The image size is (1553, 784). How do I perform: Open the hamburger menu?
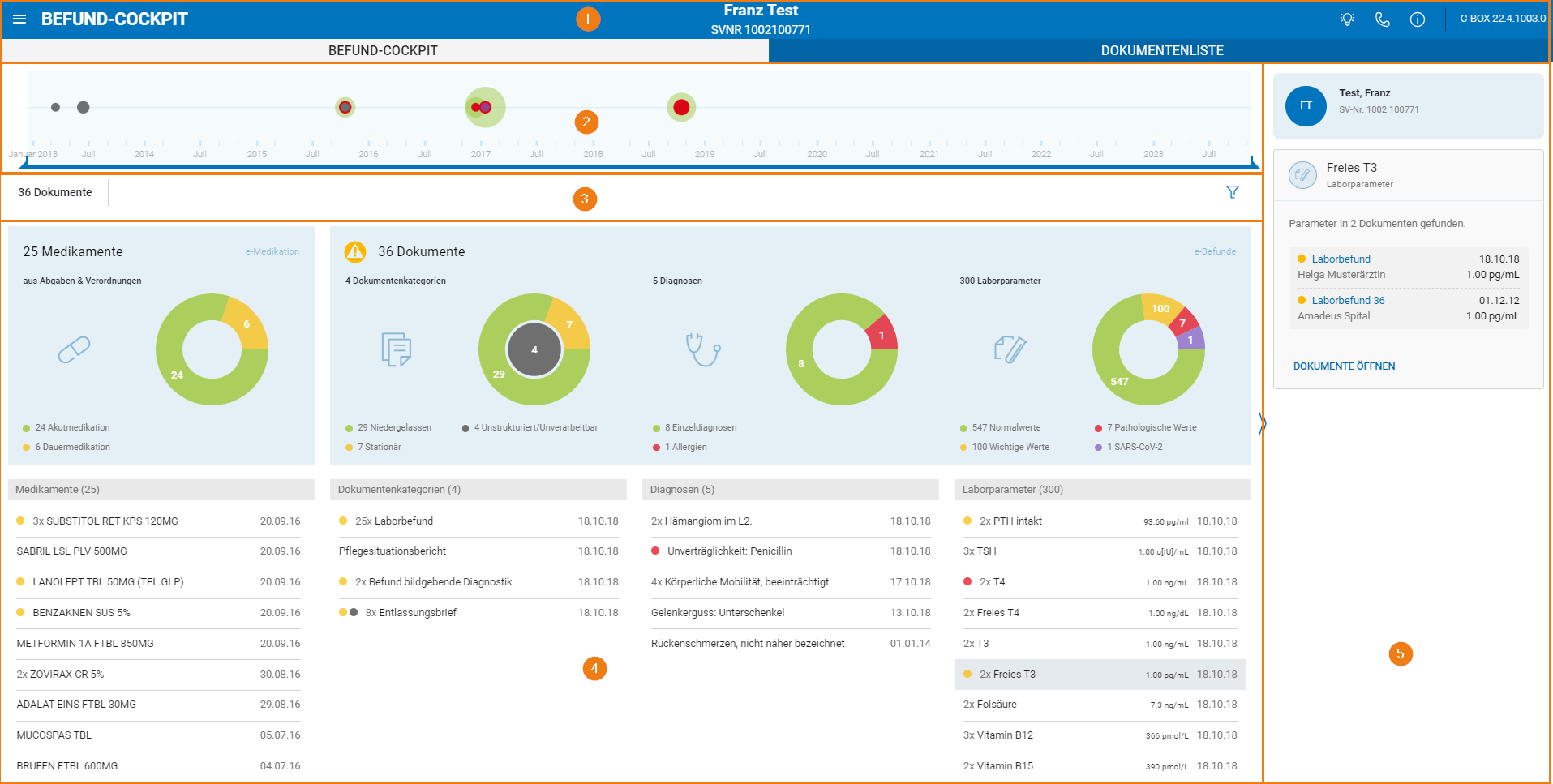(x=19, y=19)
